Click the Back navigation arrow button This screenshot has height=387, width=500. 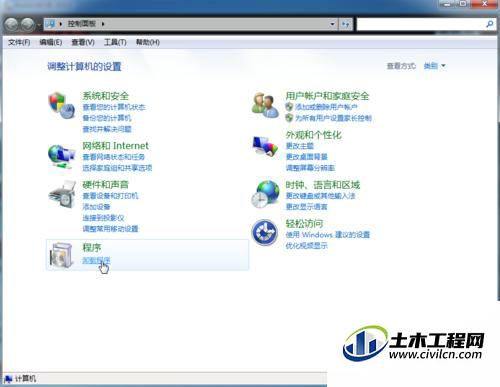point(12,24)
